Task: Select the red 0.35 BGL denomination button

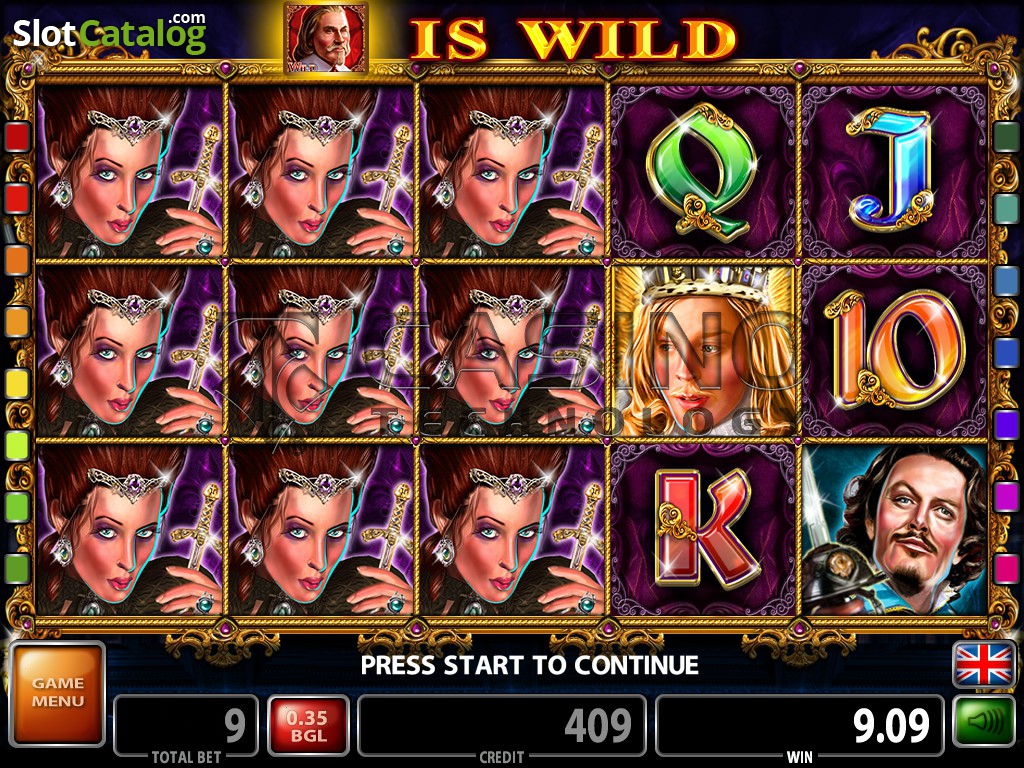Action: click(308, 726)
